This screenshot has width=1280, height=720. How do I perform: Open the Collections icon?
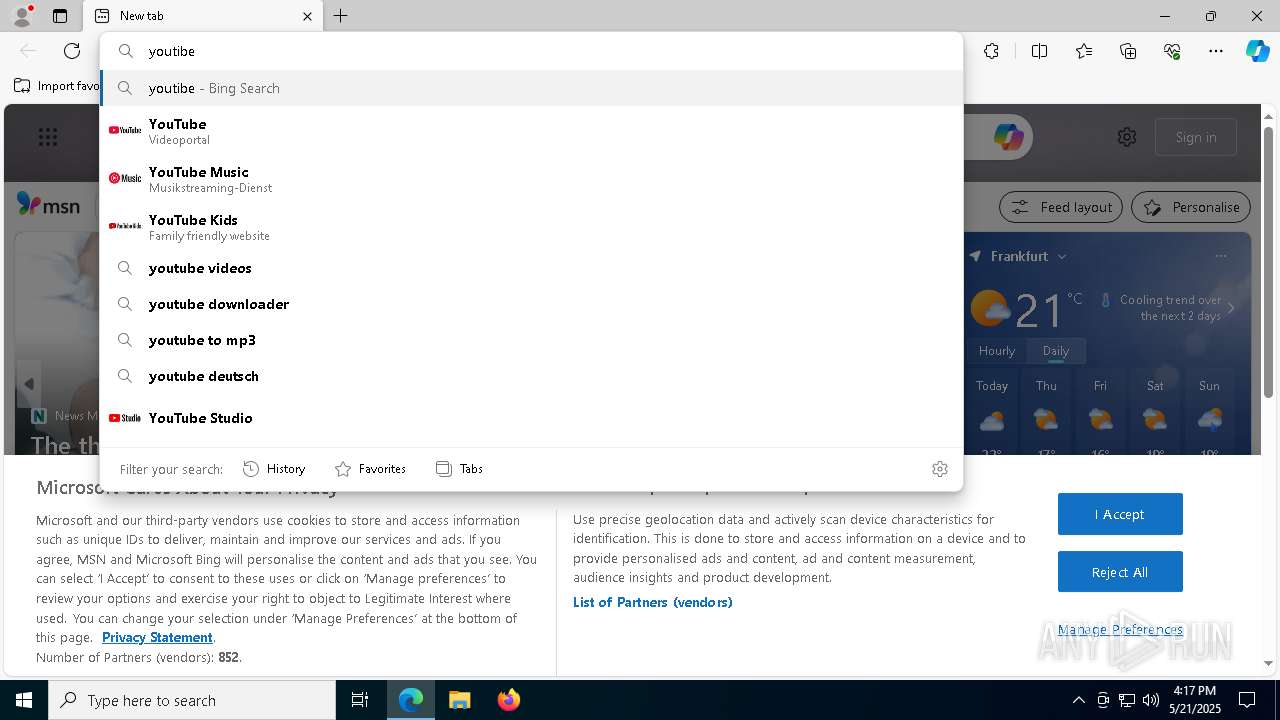1128,51
